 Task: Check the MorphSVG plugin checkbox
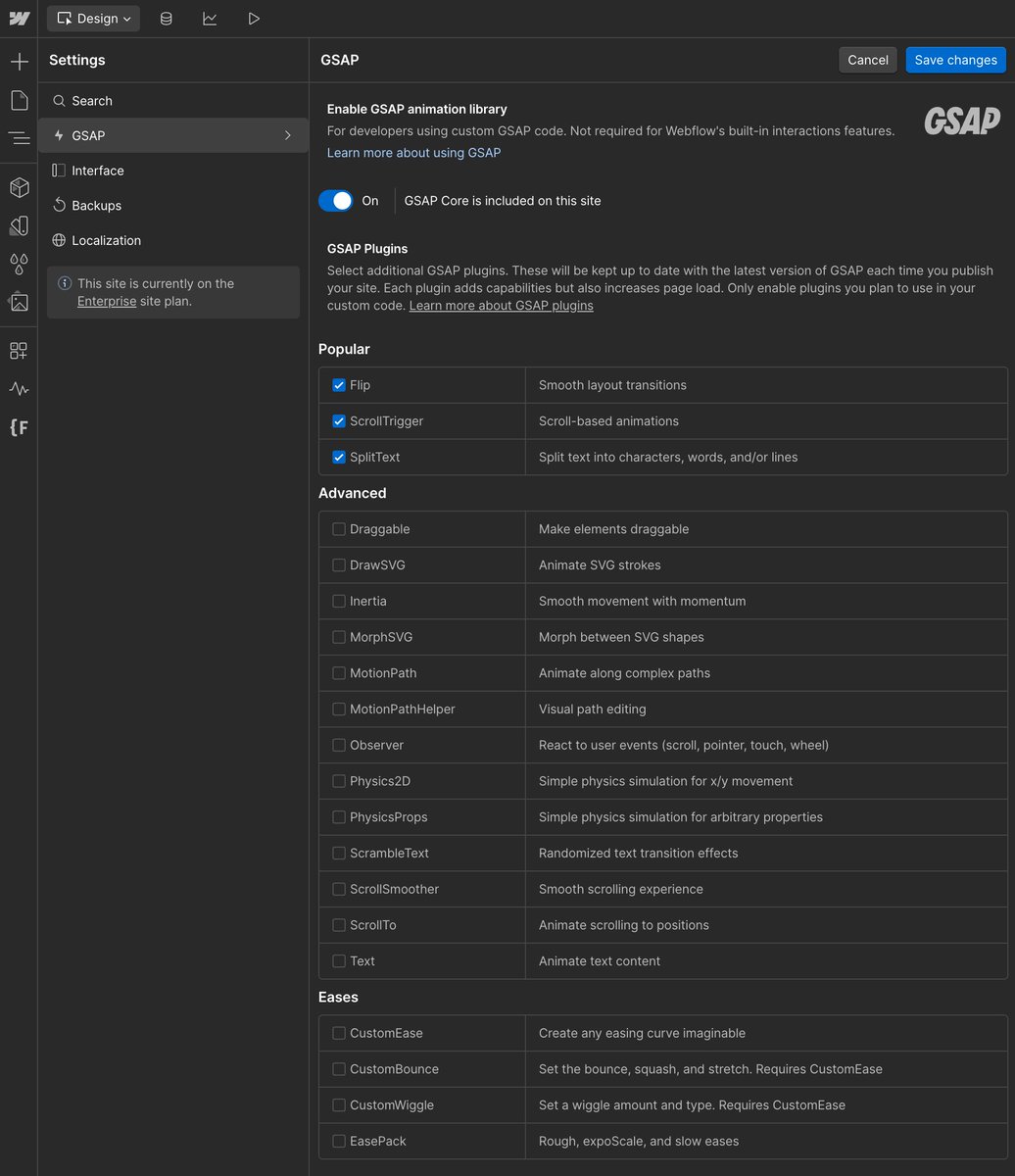pos(339,637)
